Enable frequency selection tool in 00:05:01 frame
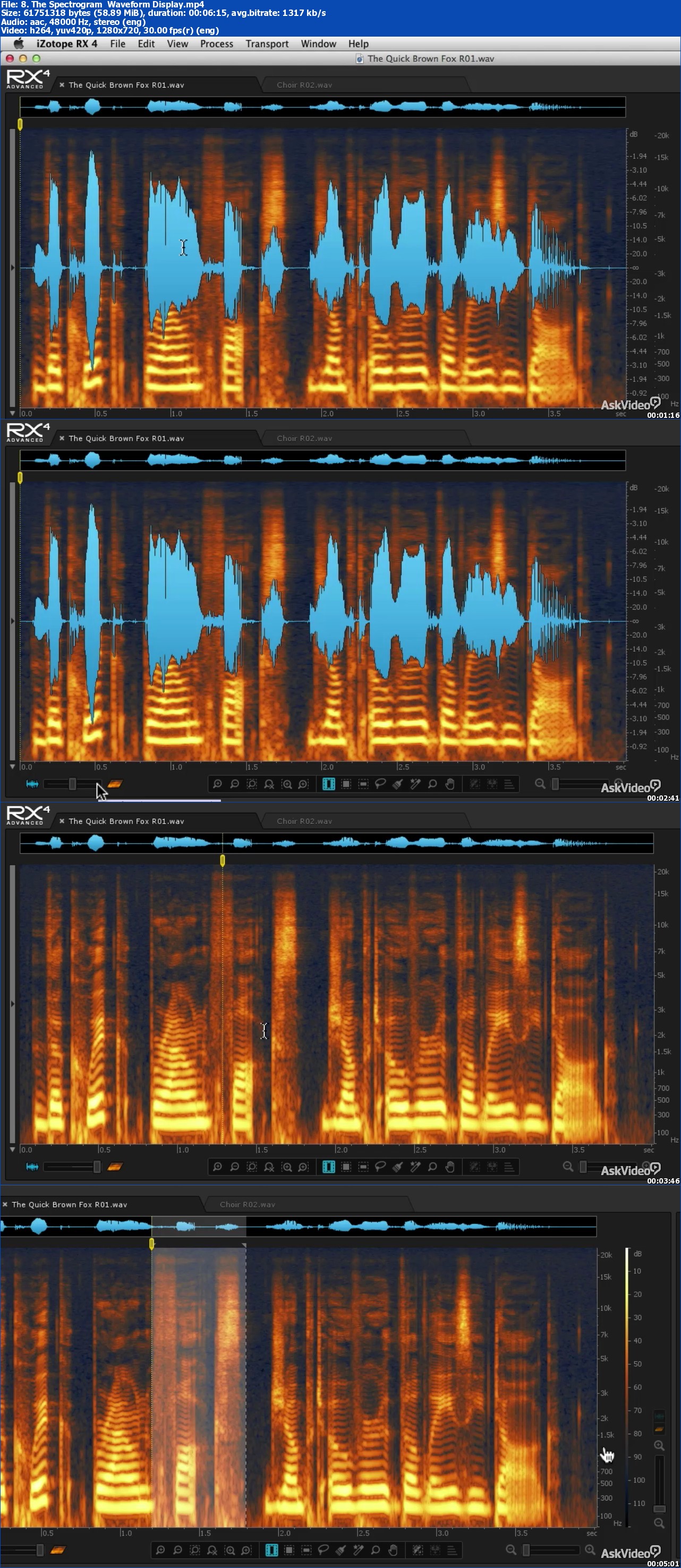The width and height of the screenshot is (681, 1568). pos(307,1550)
